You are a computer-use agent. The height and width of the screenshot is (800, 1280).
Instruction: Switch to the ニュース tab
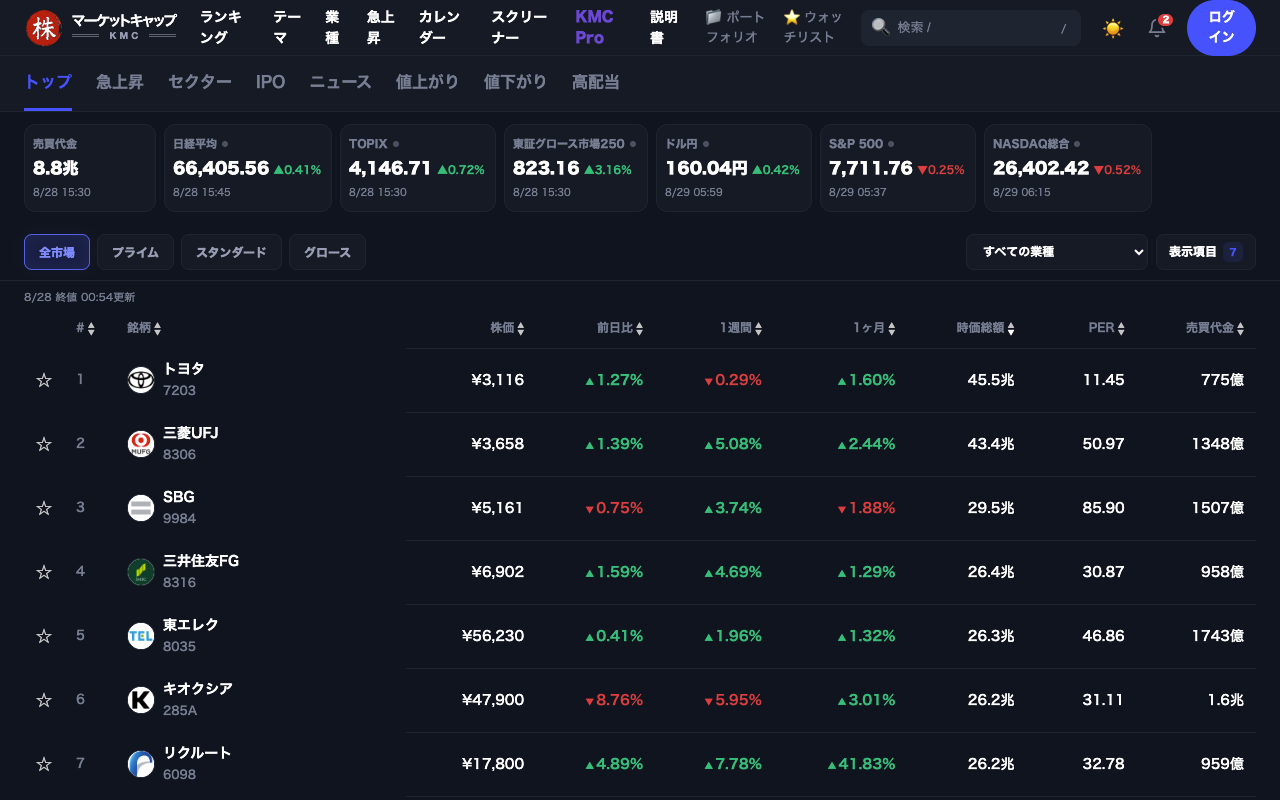[341, 82]
